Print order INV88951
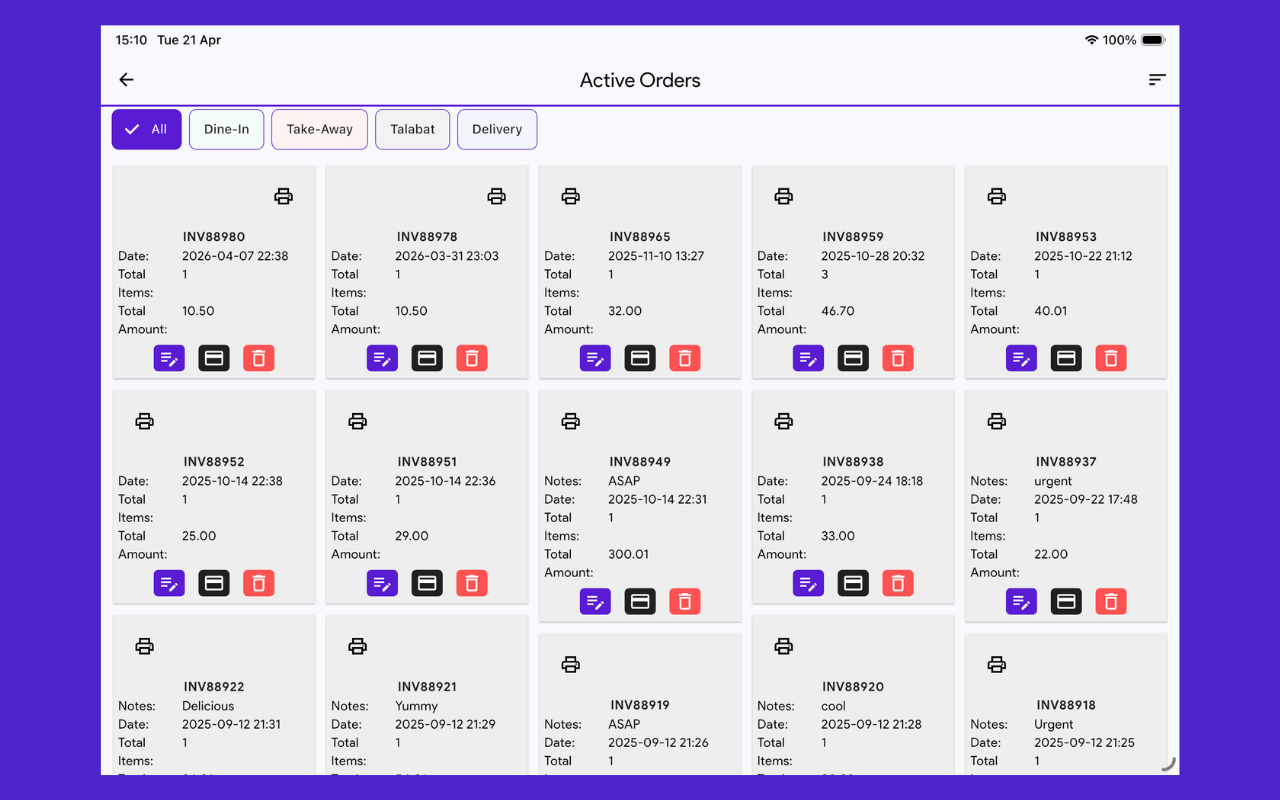This screenshot has height=800, width=1280. [358, 421]
